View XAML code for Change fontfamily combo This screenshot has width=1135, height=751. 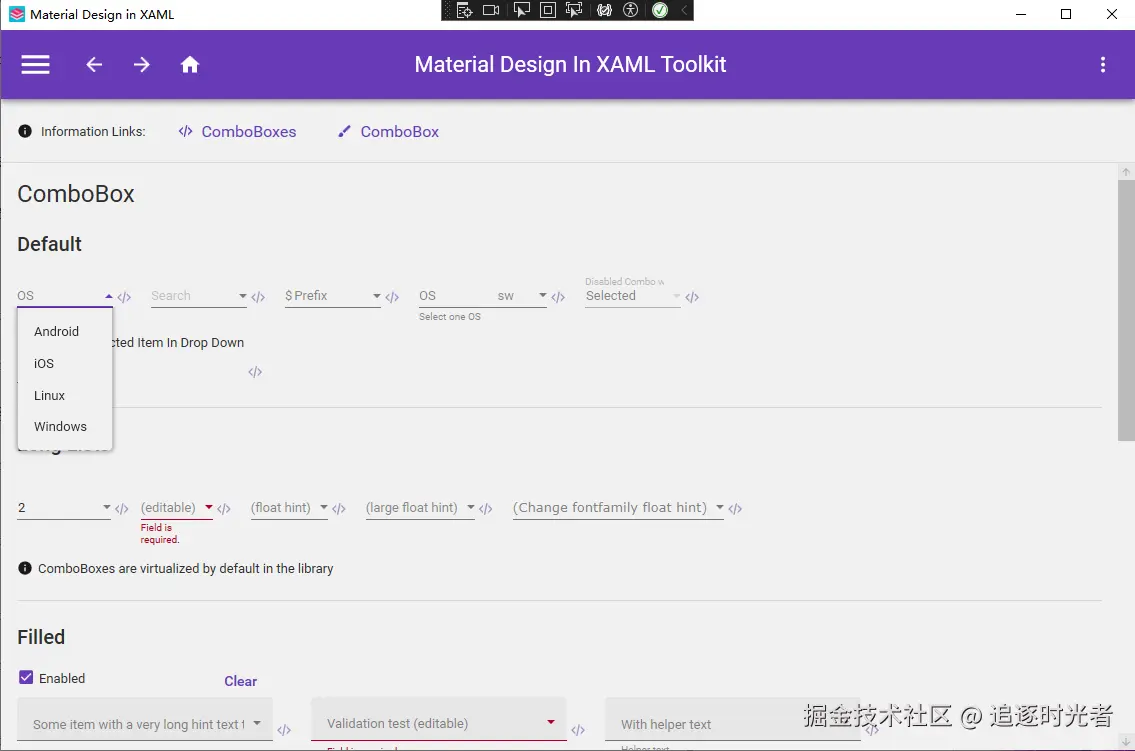pyautogui.click(x=735, y=509)
